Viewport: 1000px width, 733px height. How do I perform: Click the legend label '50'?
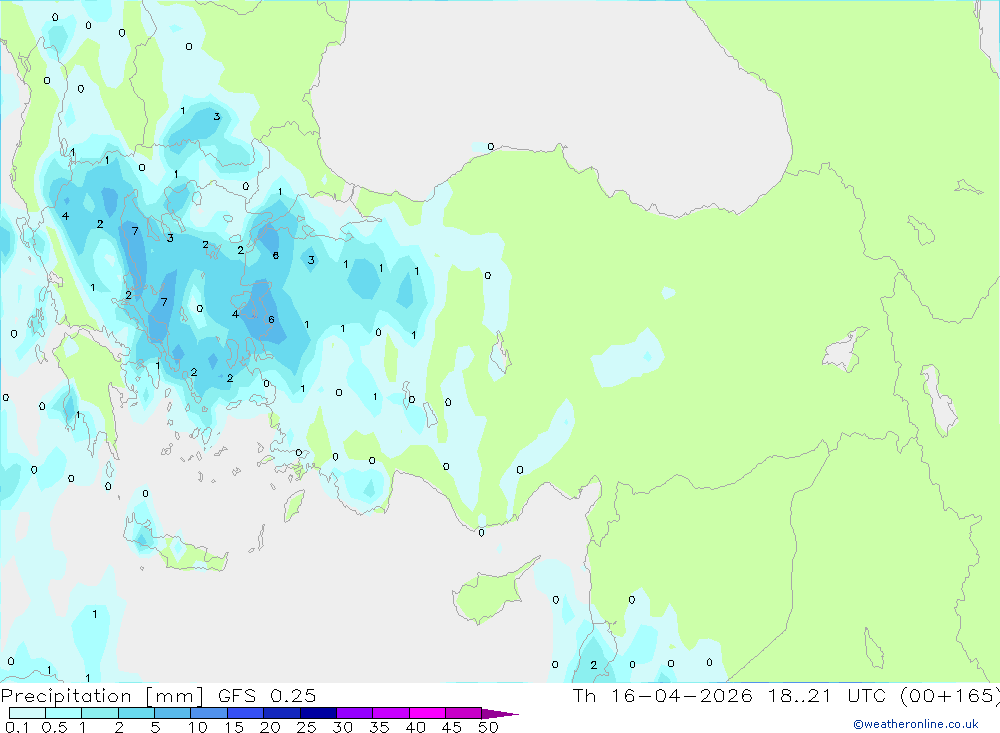pos(489,727)
